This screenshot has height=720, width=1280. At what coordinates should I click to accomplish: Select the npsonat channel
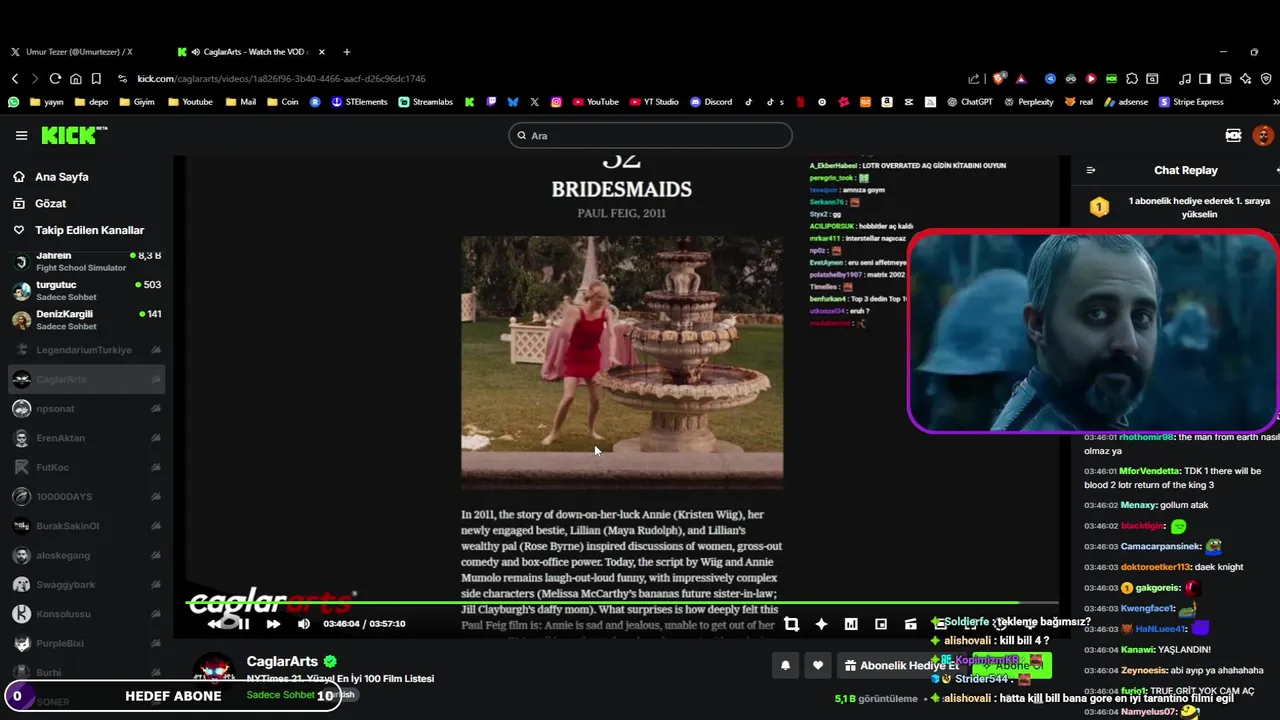[x=86, y=408]
